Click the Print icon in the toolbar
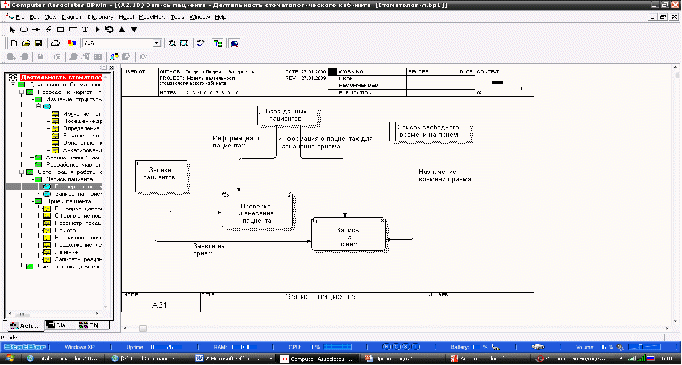This screenshot has height=365, width=682. click(x=55, y=43)
